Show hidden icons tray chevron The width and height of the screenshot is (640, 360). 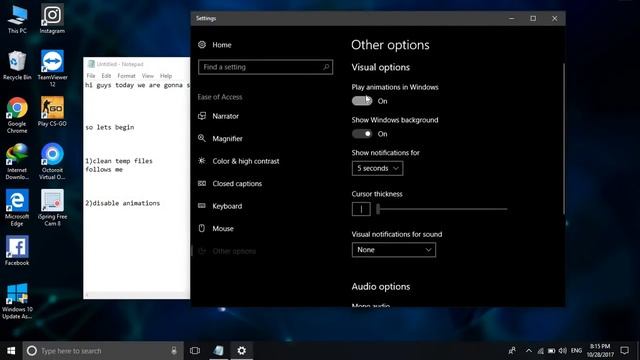(529, 351)
